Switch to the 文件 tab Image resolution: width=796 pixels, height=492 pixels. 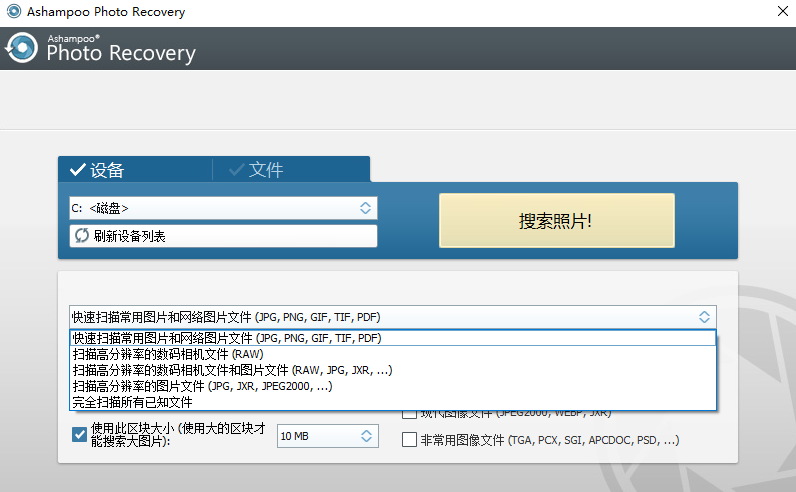291,170
